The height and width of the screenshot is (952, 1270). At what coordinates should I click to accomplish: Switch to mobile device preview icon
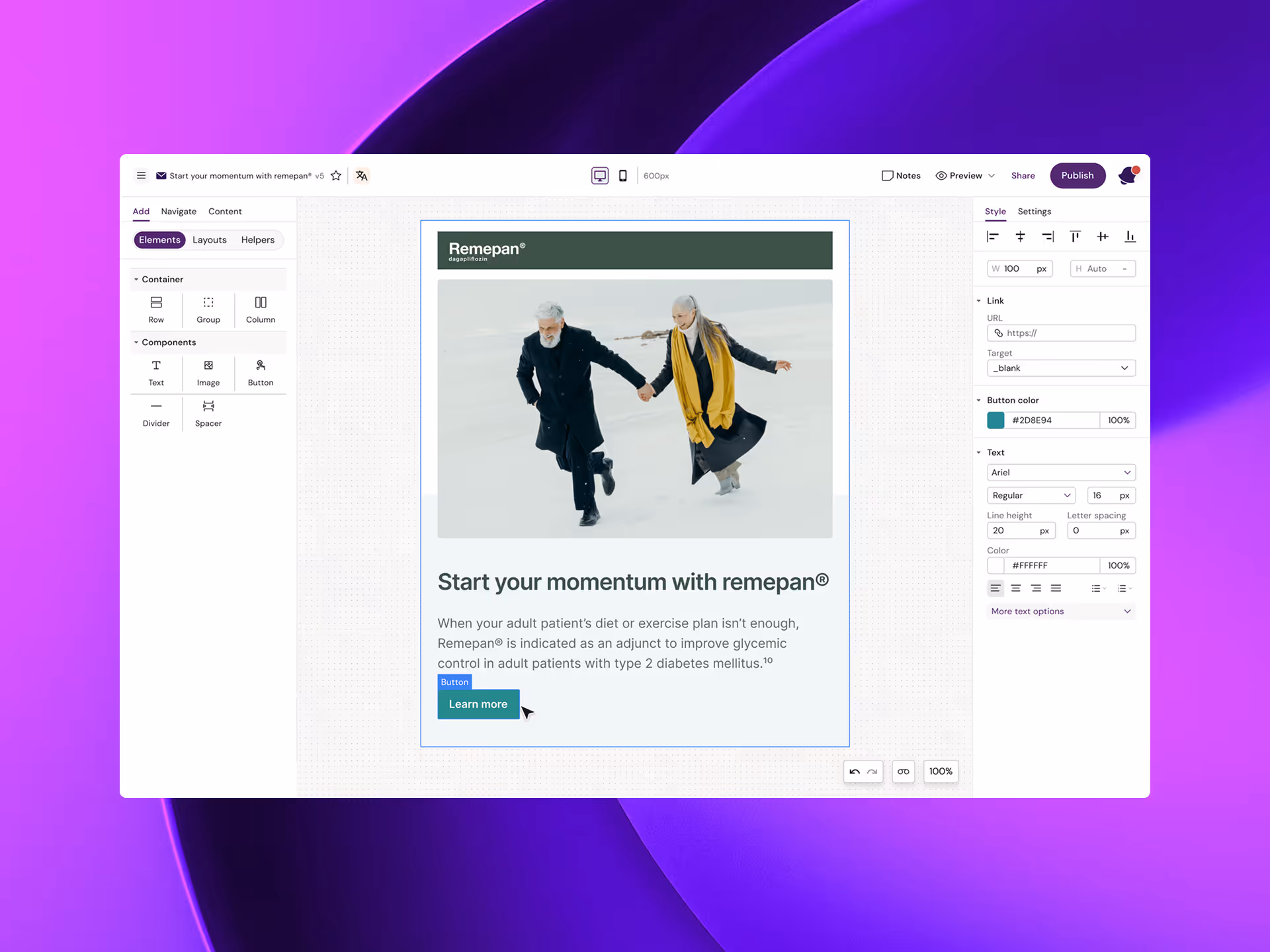point(622,175)
